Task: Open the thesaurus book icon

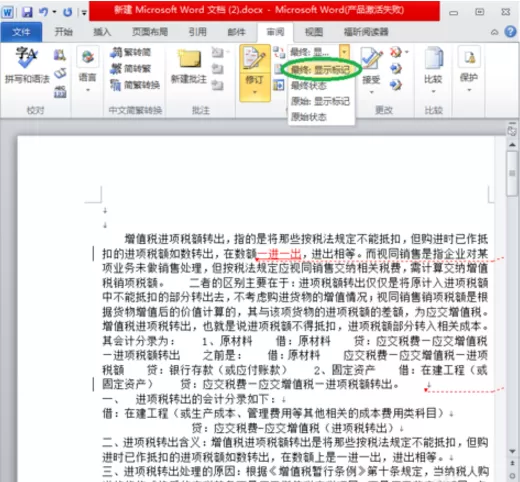Action: (x=60, y=73)
